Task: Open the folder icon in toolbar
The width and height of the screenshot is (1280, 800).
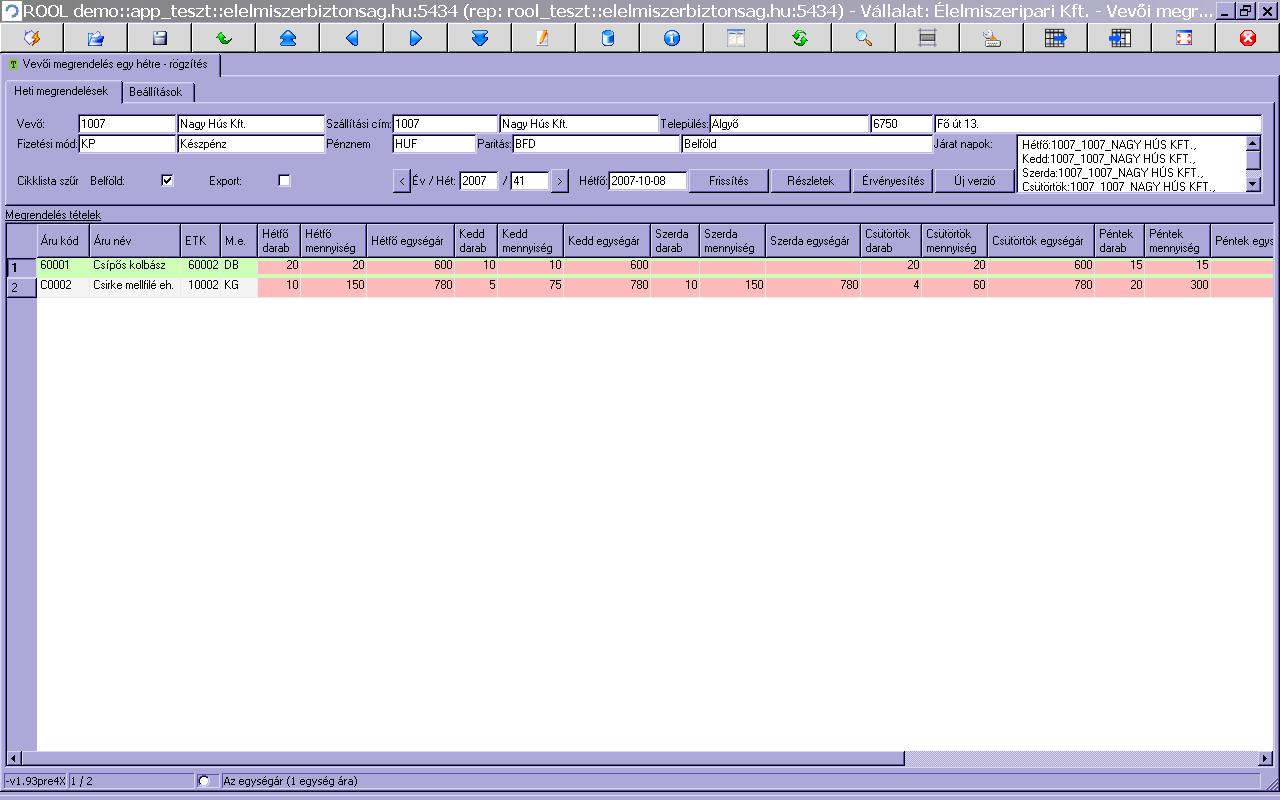Action: tap(96, 38)
